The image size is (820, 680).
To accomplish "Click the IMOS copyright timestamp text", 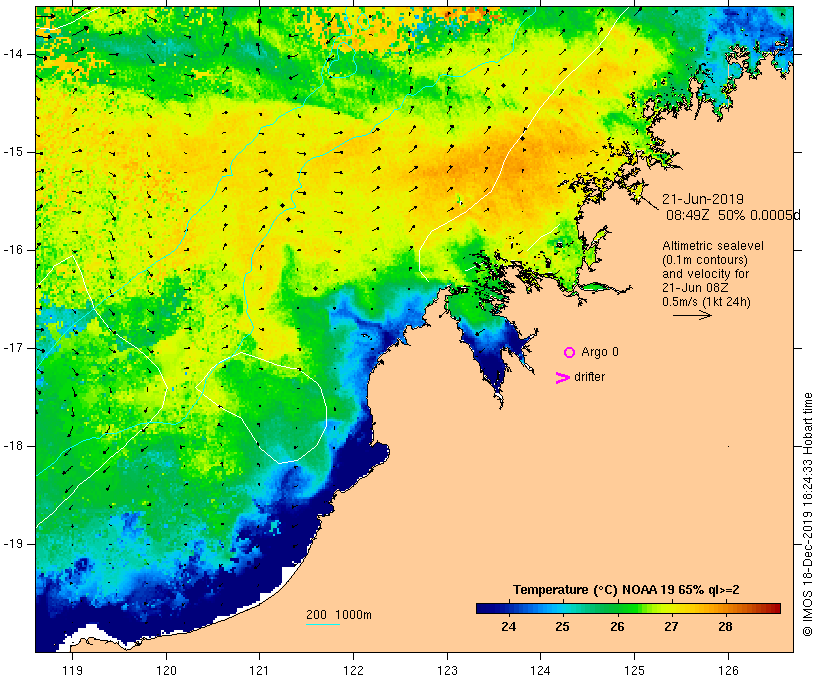I will (x=807, y=514).
